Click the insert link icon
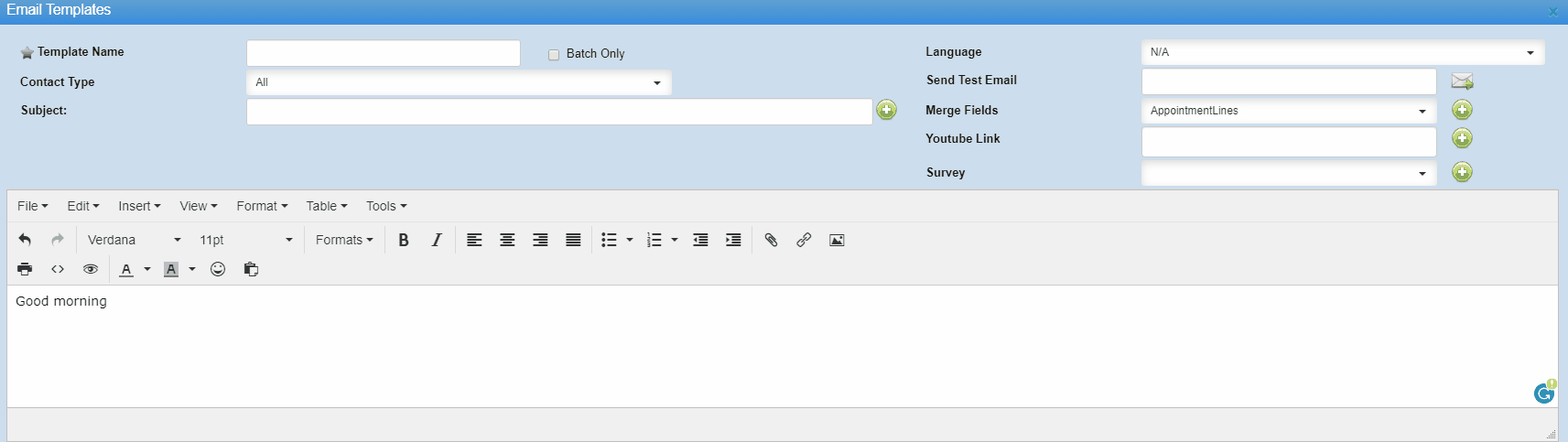1568x442 pixels. [804, 240]
